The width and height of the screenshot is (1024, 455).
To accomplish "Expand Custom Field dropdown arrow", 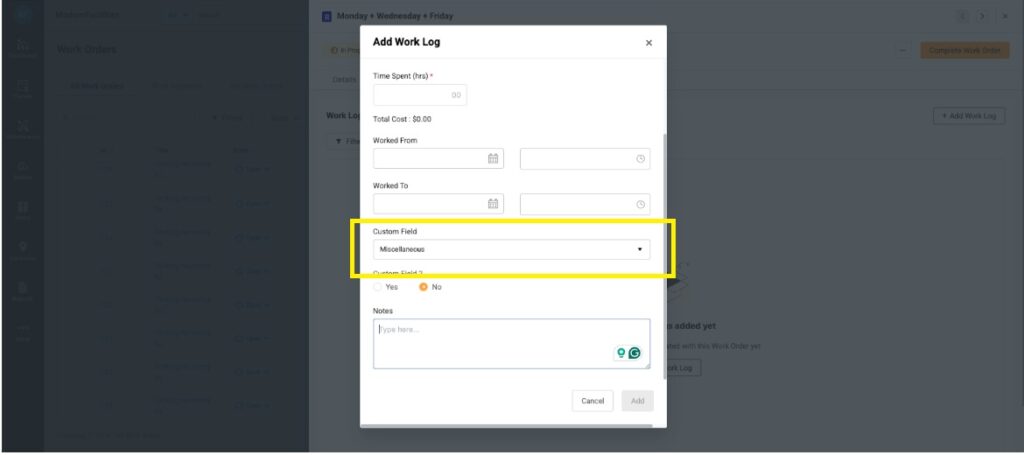I will click(x=639, y=249).
